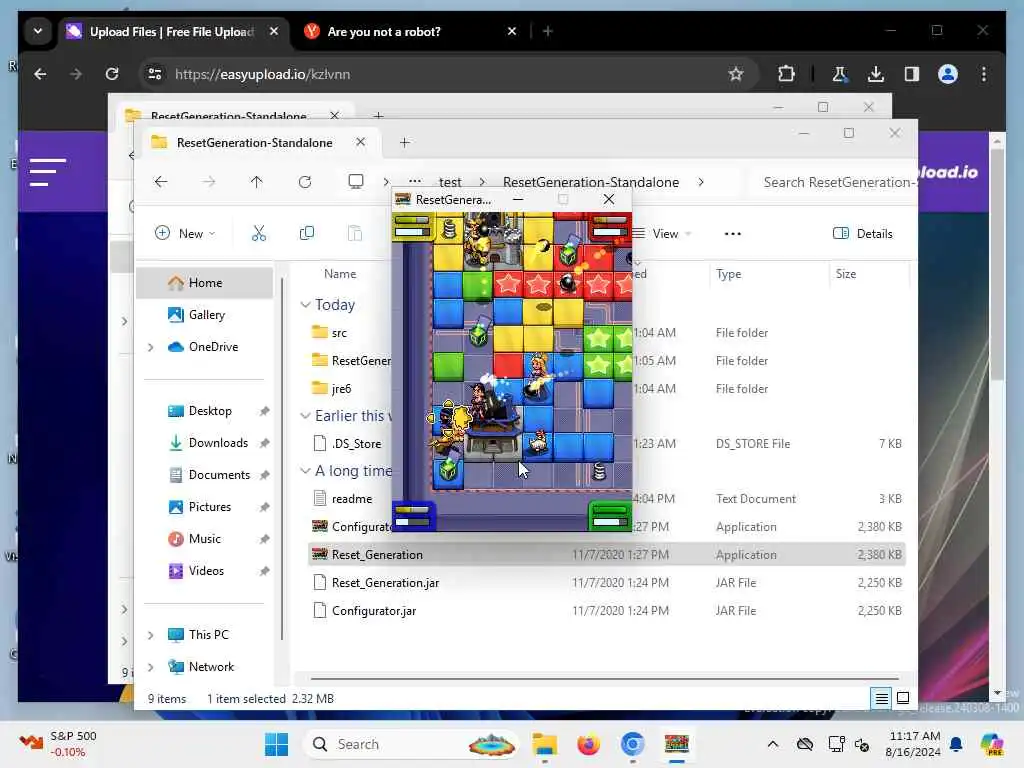Click the taskbar Search box
Screen dimensions: 1024x768
[x=411, y=744]
